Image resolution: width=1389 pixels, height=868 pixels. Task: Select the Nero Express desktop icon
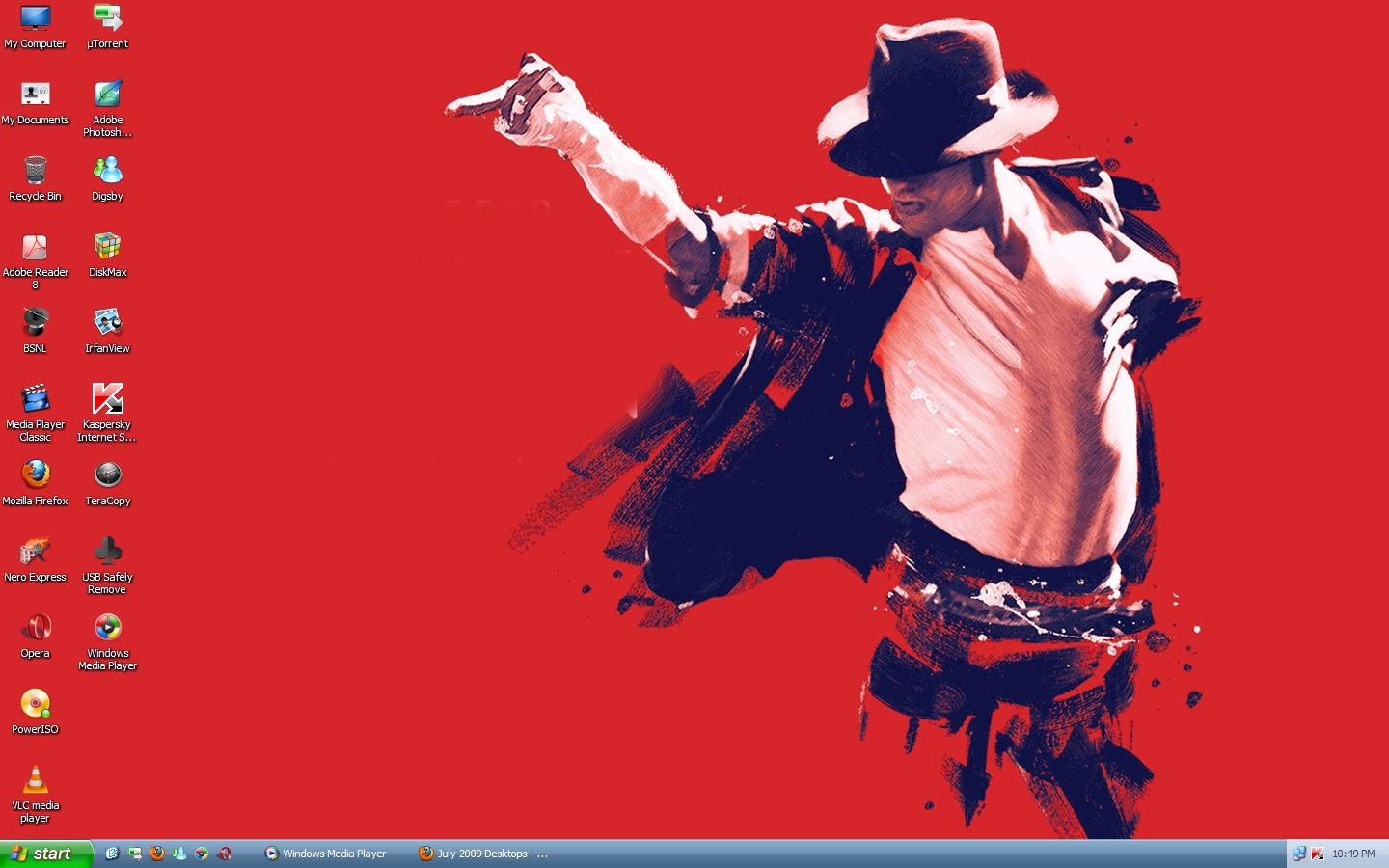point(35,560)
